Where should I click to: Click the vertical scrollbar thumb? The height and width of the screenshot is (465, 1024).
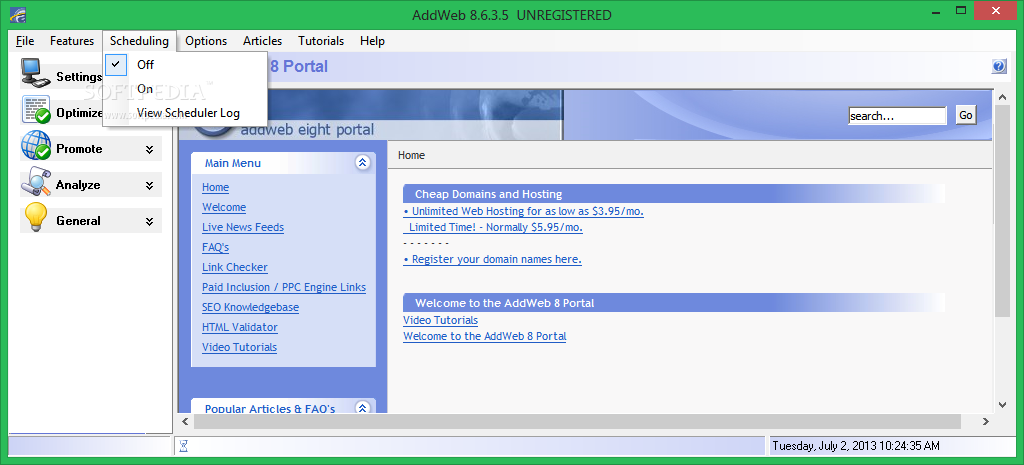point(1002,211)
